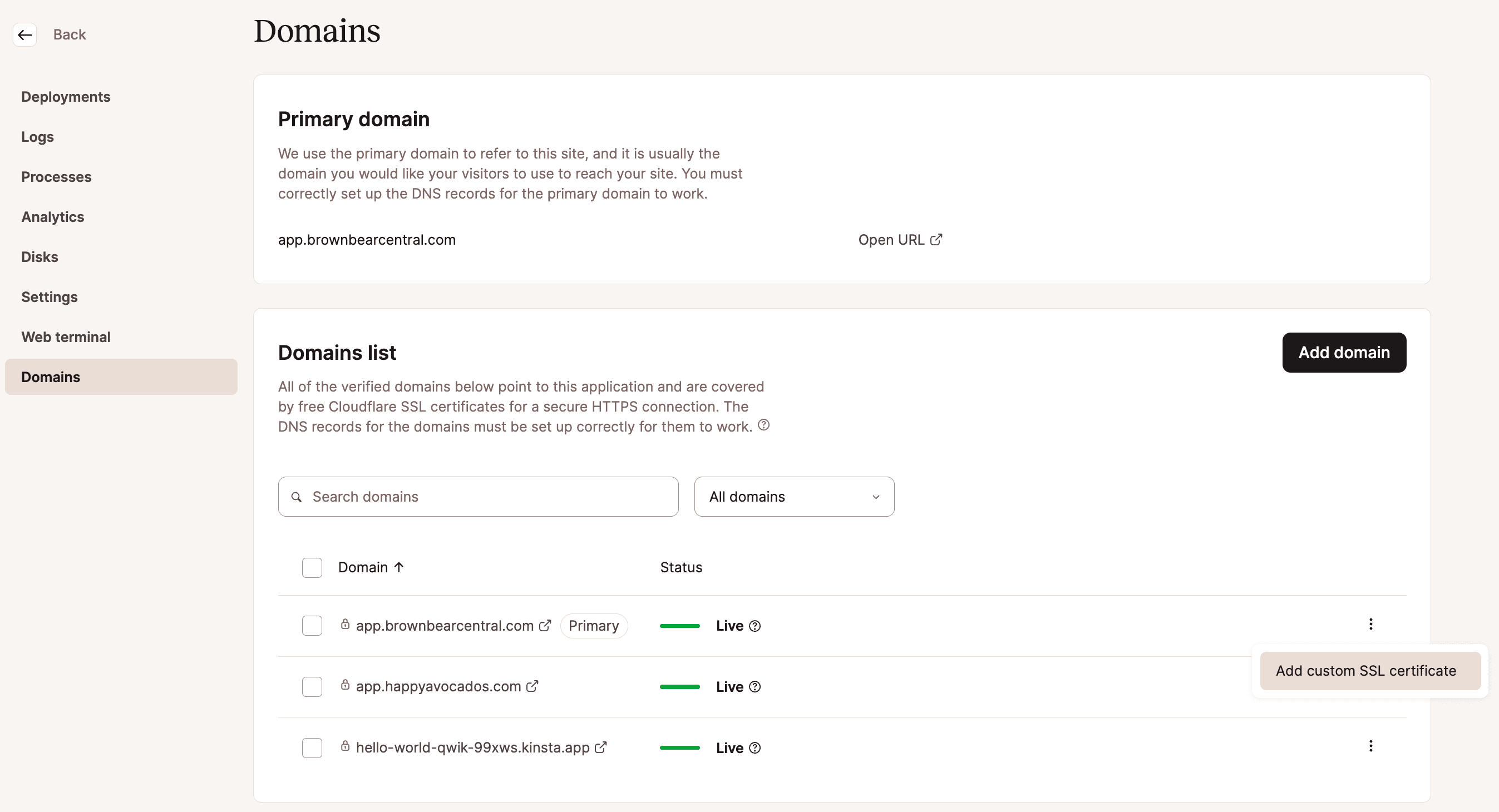The width and height of the screenshot is (1499, 812).
Task: Expand the Domain column sort options
Action: click(x=370, y=567)
